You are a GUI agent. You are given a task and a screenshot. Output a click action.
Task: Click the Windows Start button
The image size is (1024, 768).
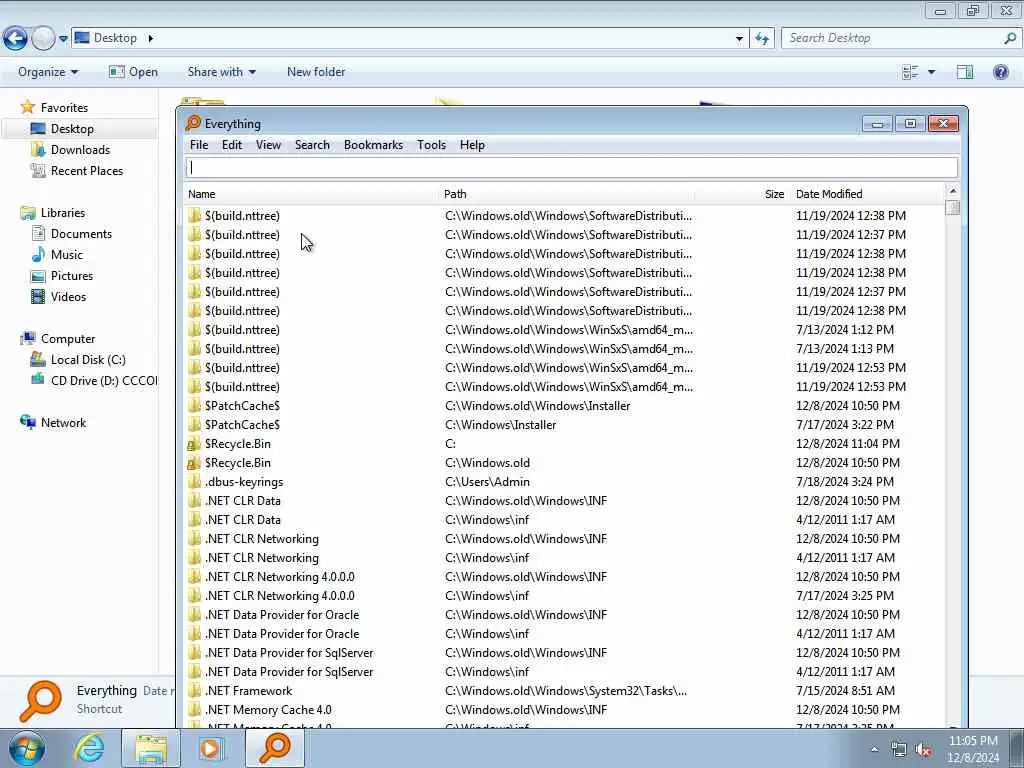coord(26,748)
